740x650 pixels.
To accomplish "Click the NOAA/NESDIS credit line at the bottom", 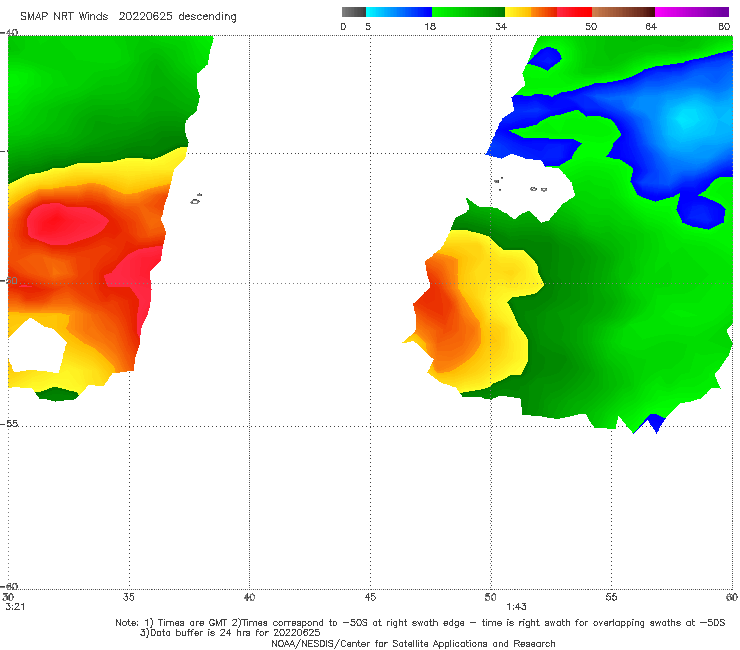I will [413, 644].
